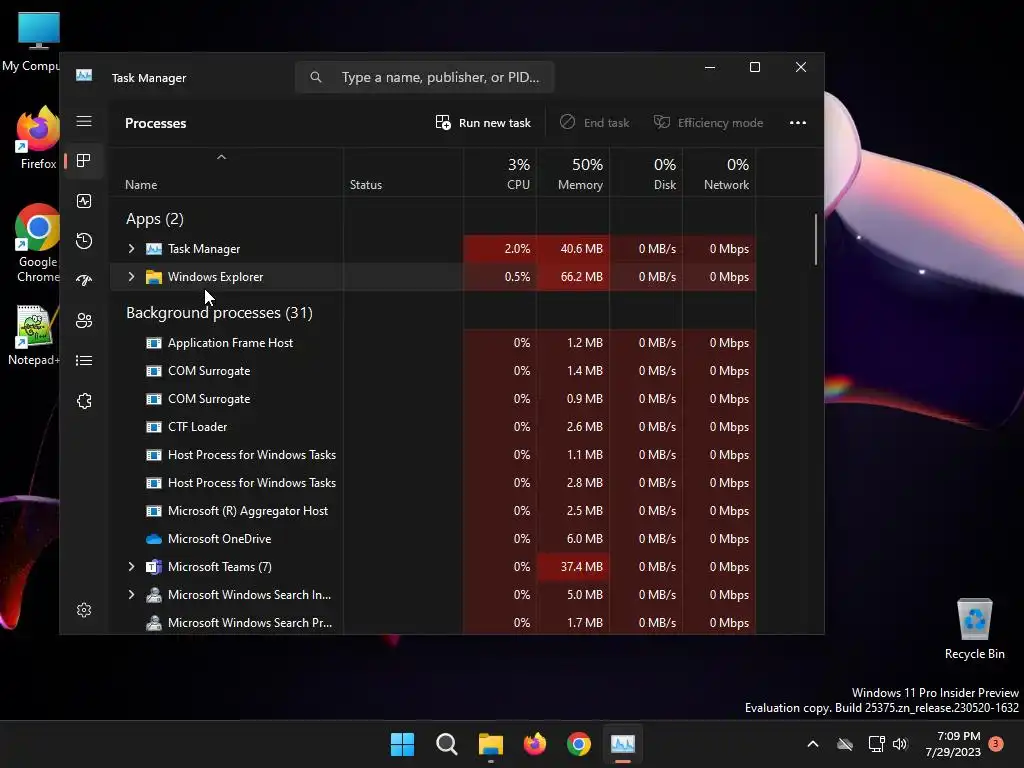Click the 66.2 MB memory cell
Viewport: 1024px width, 768px height.
573,277
